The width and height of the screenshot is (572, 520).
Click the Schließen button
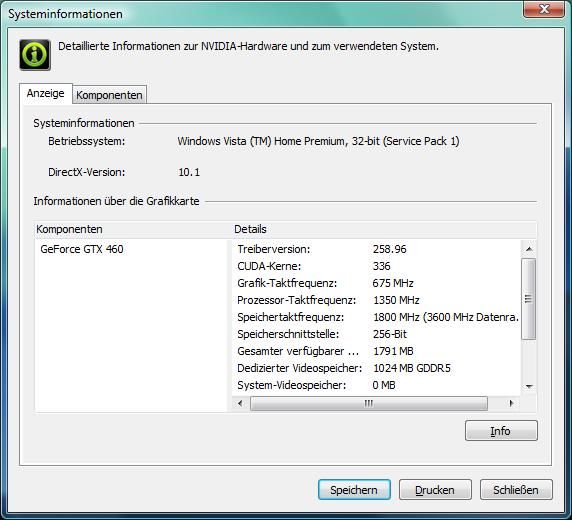[516, 490]
